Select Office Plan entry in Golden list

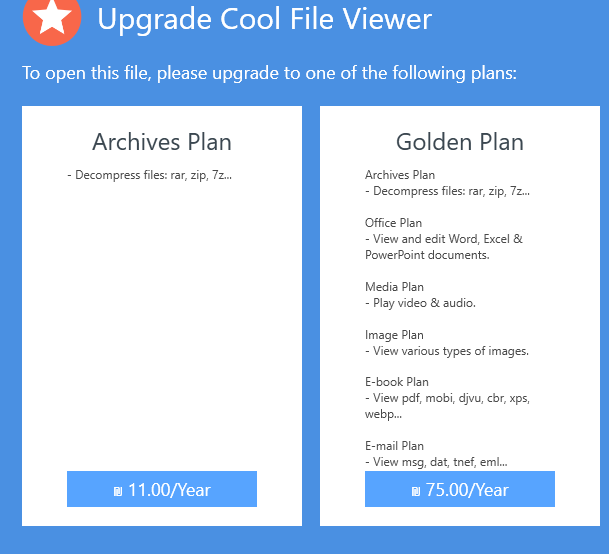(x=393, y=223)
